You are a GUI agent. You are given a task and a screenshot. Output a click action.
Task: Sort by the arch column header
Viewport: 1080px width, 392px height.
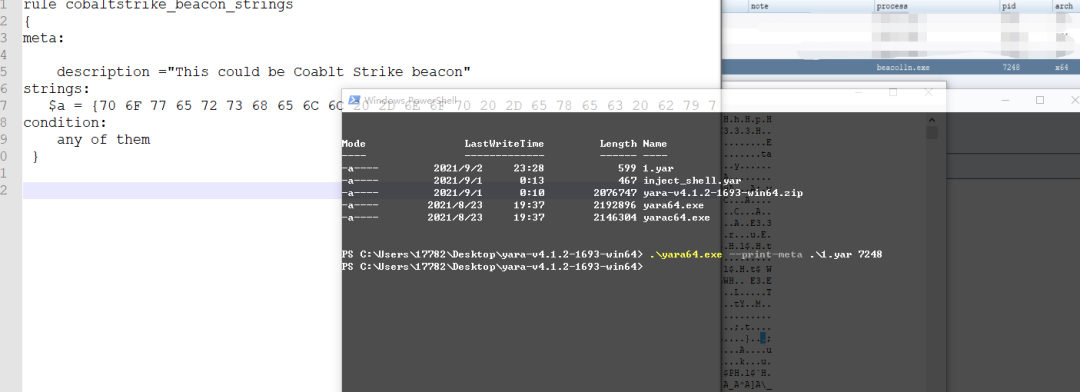[x=1066, y=6]
